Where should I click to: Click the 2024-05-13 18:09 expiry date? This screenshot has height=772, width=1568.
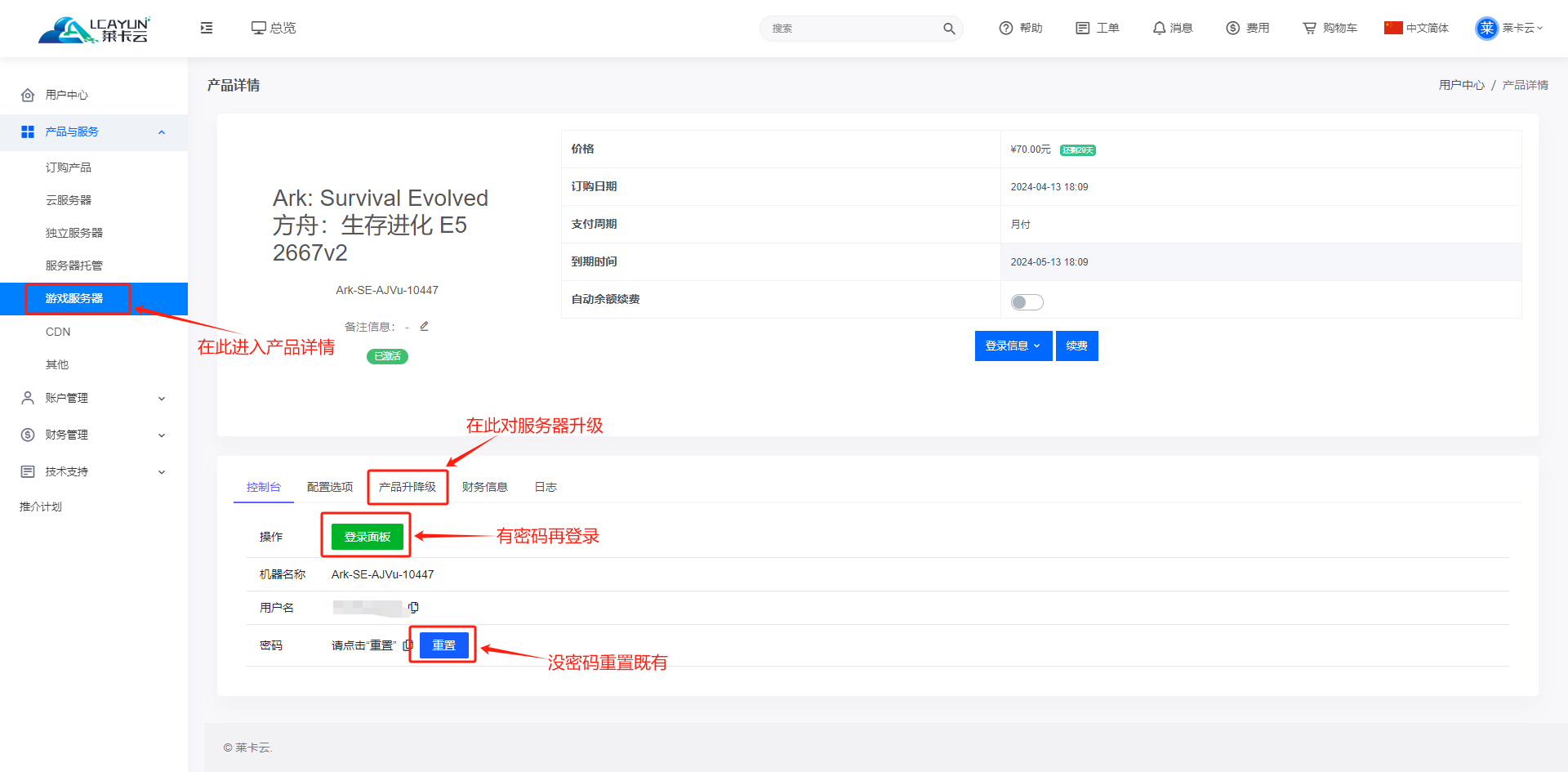click(1049, 262)
